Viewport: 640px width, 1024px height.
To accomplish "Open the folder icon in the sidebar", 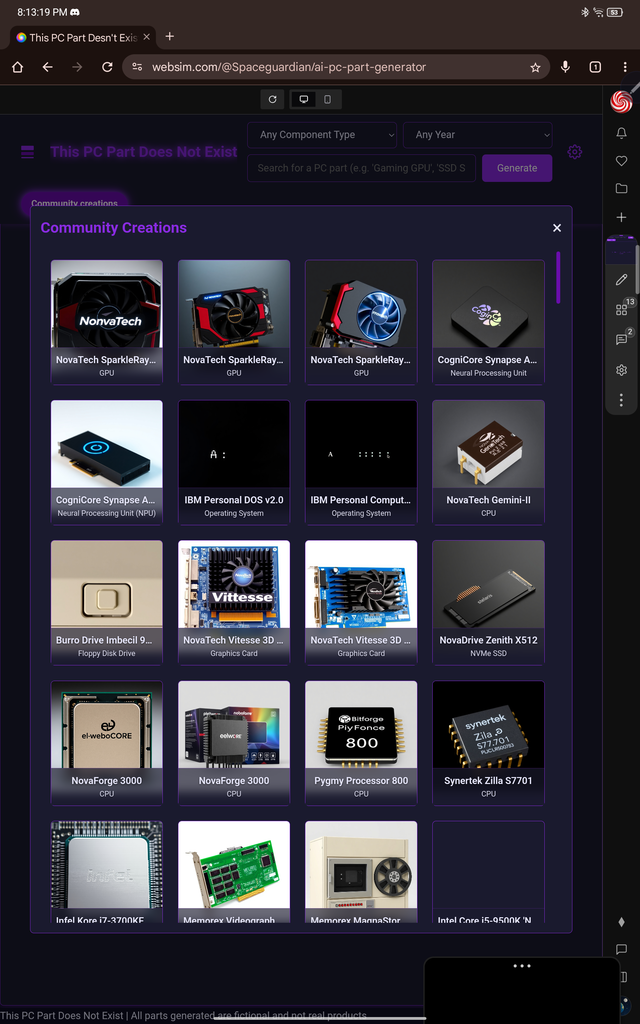I will tap(621, 189).
